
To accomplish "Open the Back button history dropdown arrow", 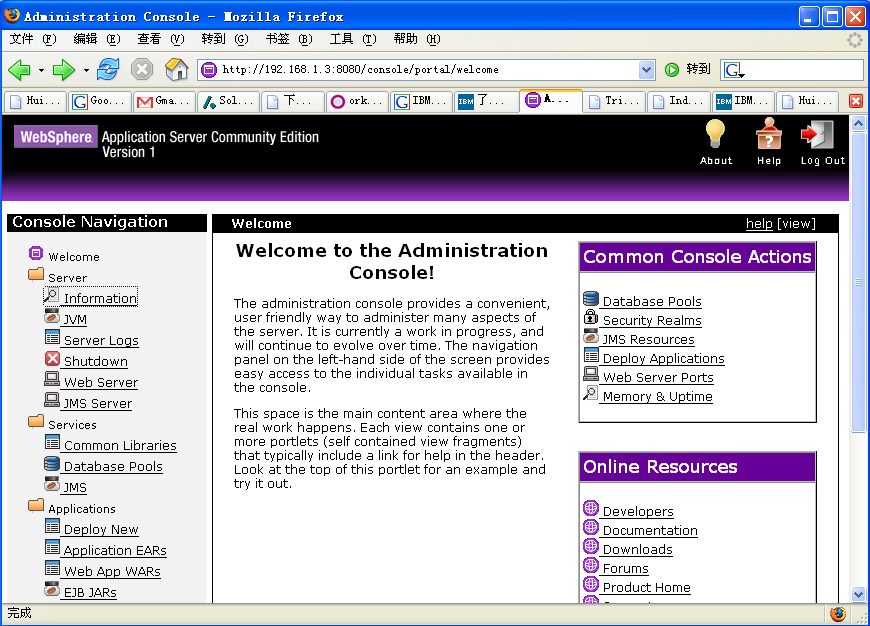I will [41, 70].
